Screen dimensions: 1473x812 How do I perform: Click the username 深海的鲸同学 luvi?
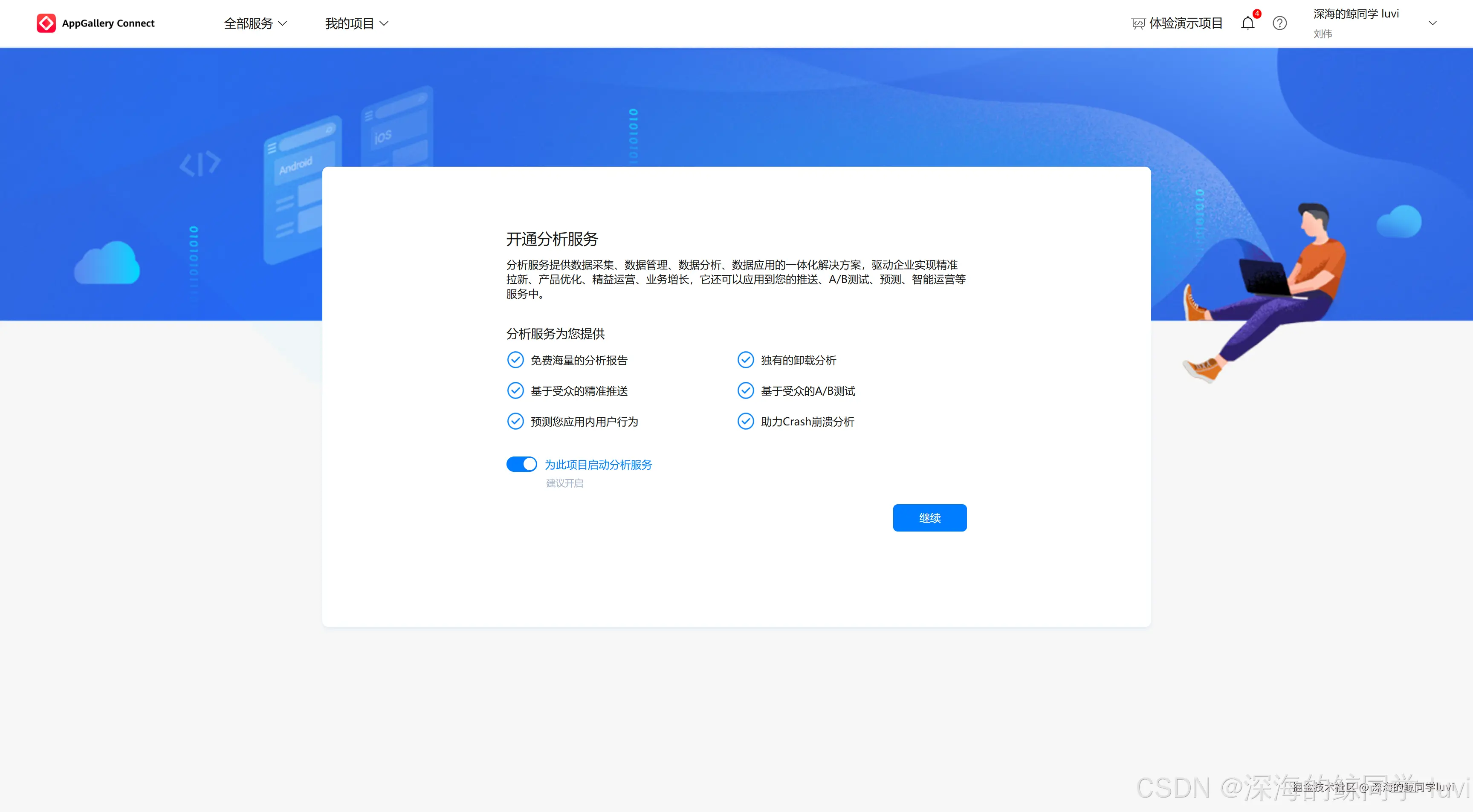(1356, 14)
